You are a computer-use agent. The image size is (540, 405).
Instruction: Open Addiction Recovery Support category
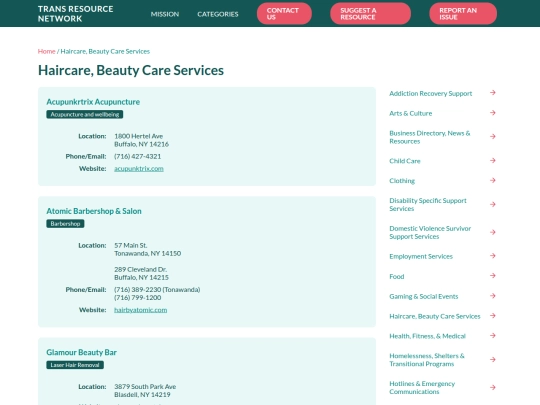[430, 93]
